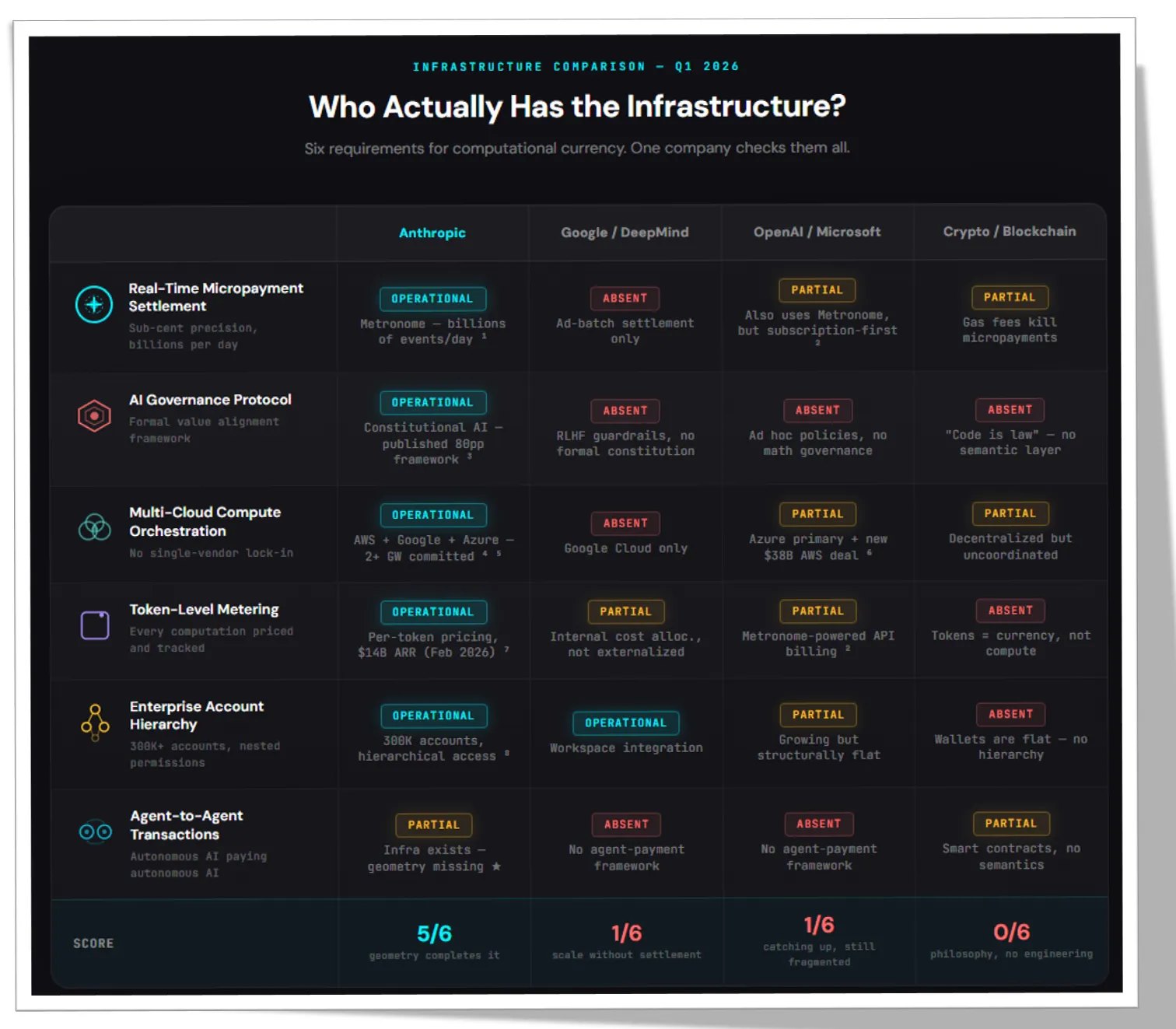
Task: Click the Real-Time Micropayment Settlement compass icon
Action: point(94,305)
